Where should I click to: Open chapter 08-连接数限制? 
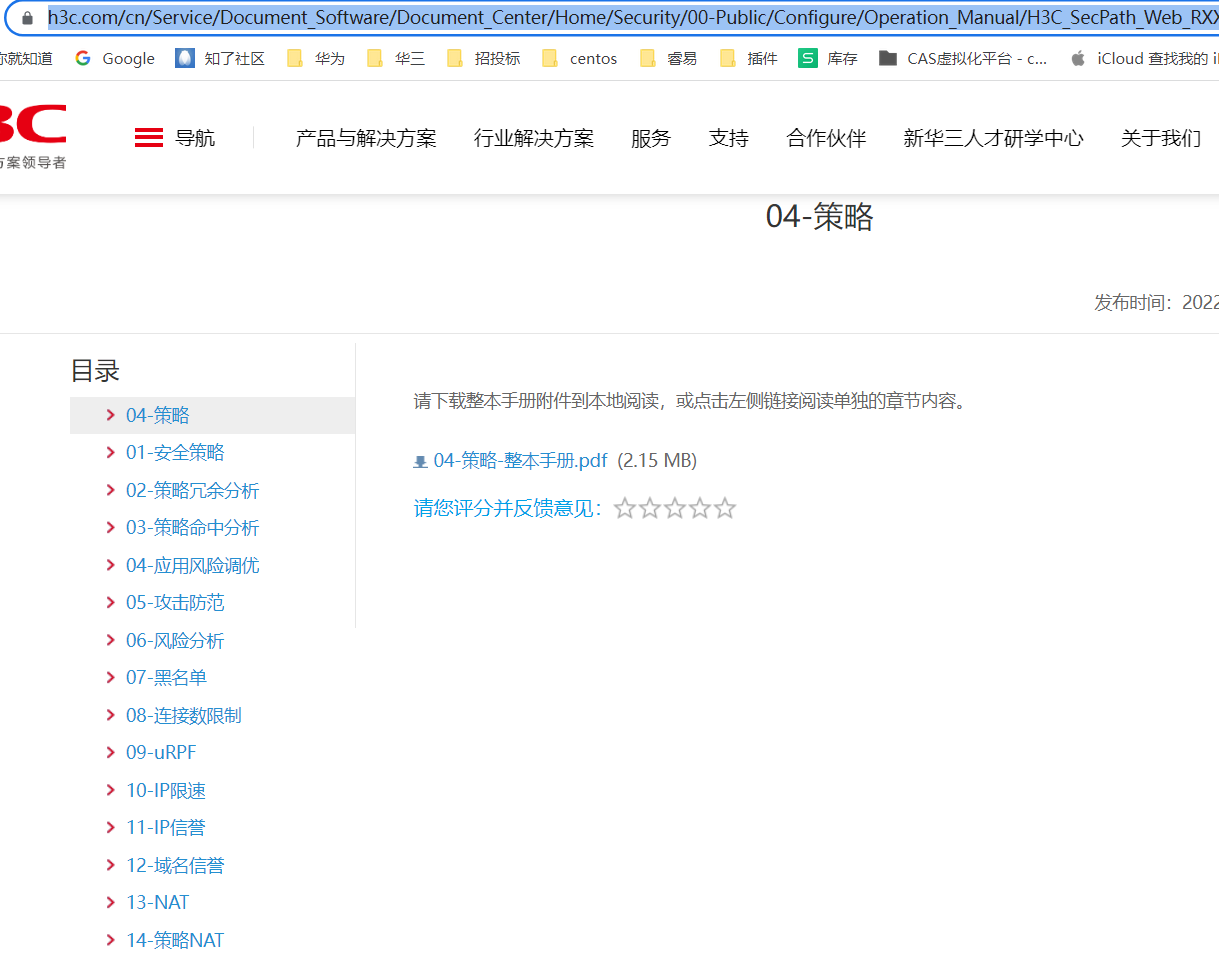click(x=184, y=715)
